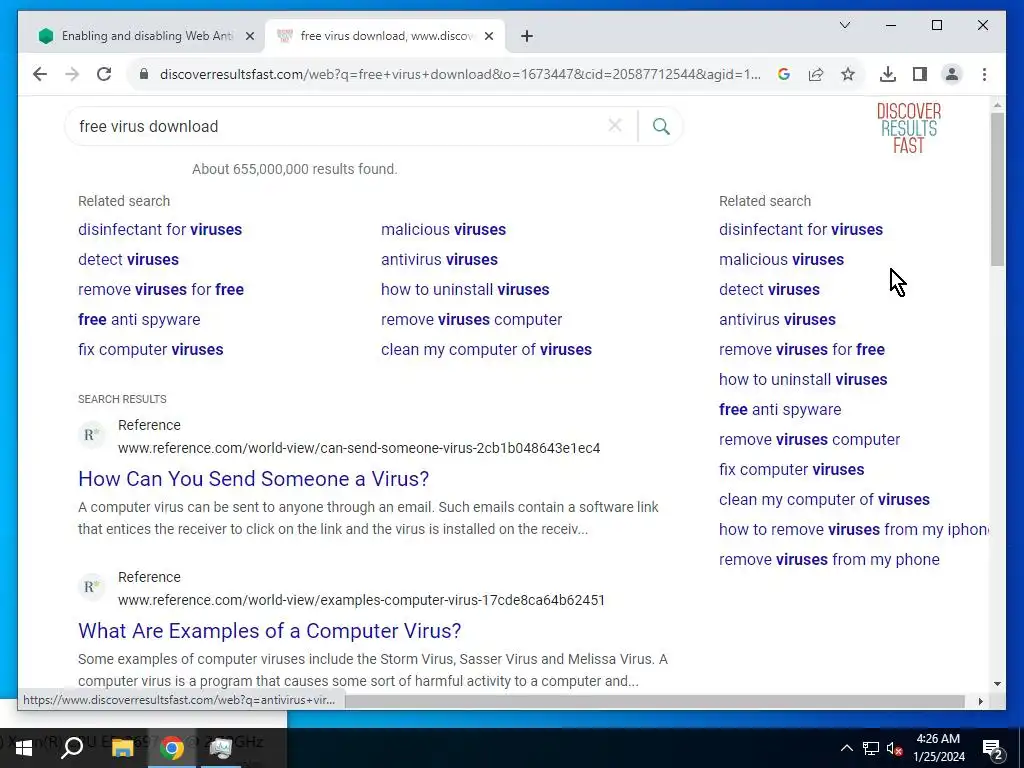
Task: Open sidebar 'remove viruses for free' link
Action: pyautogui.click(x=802, y=349)
